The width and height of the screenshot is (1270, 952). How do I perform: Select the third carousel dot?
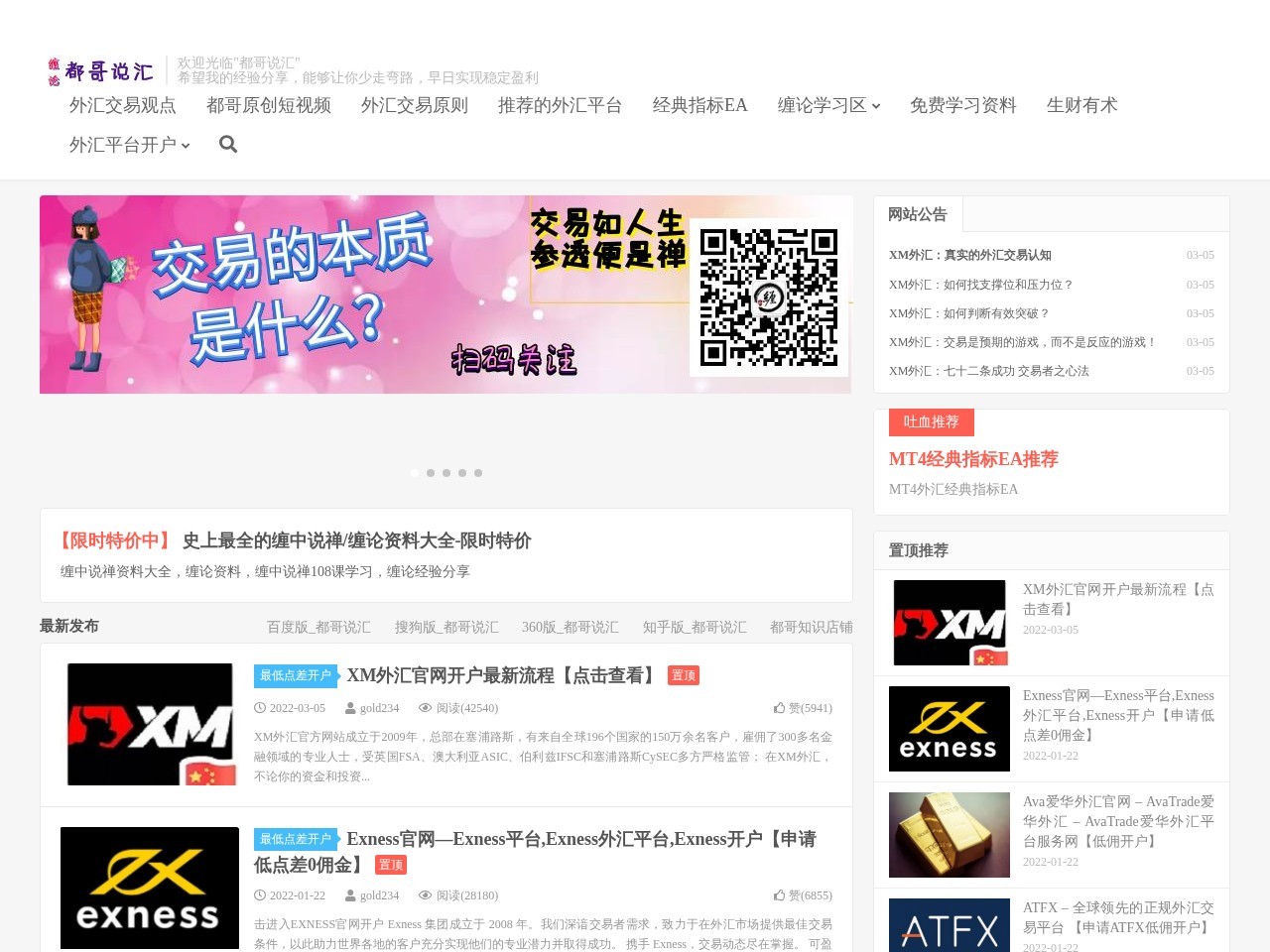pos(446,473)
